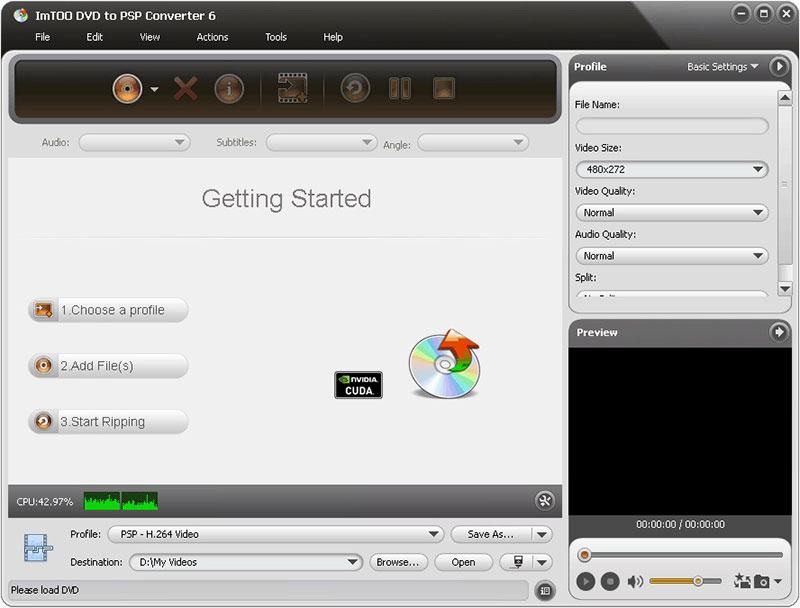800x608 pixels.
Task: Capture a snapshot with the camera icon
Action: [x=762, y=581]
